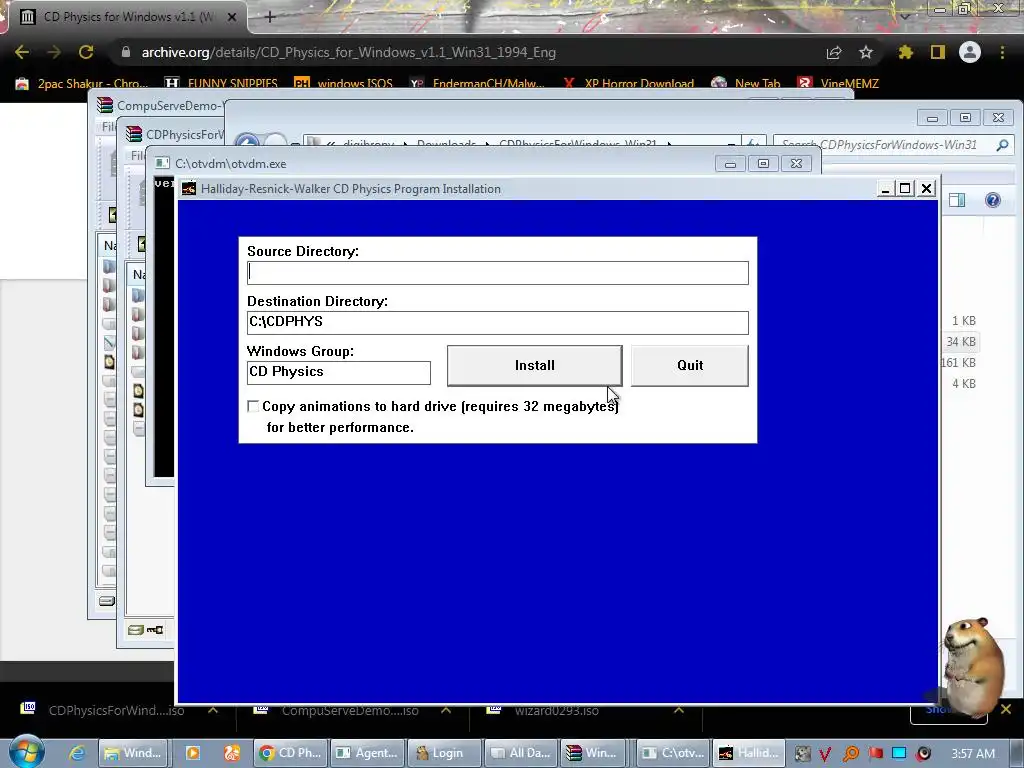Switch to C:\otv... taskbar button
The width and height of the screenshot is (1024, 768).
pos(673,753)
